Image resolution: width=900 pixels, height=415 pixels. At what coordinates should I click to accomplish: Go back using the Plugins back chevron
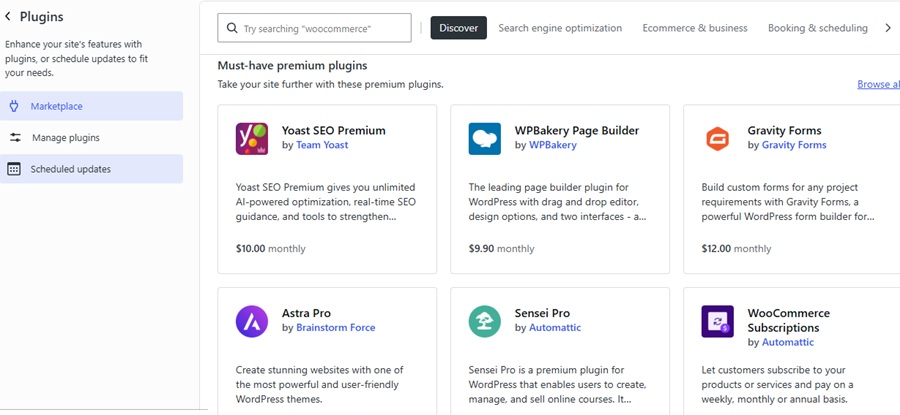[7, 17]
